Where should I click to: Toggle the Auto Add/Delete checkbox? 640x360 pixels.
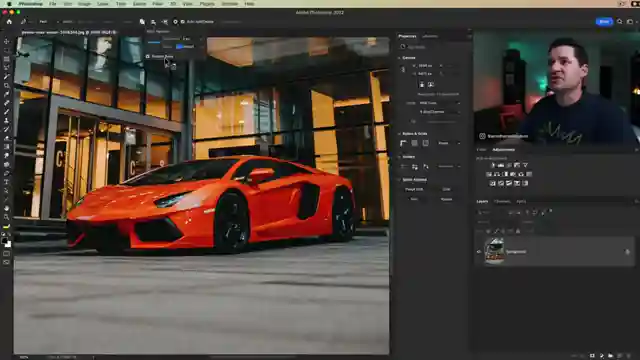point(182,22)
